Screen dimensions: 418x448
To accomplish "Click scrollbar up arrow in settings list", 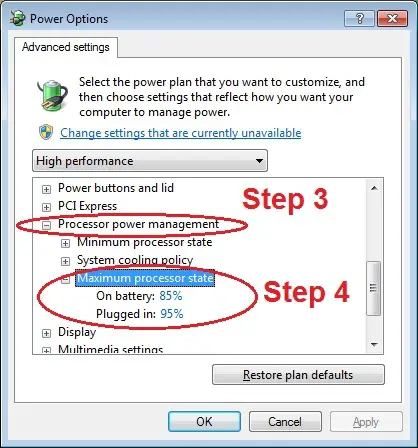I will click(374, 188).
